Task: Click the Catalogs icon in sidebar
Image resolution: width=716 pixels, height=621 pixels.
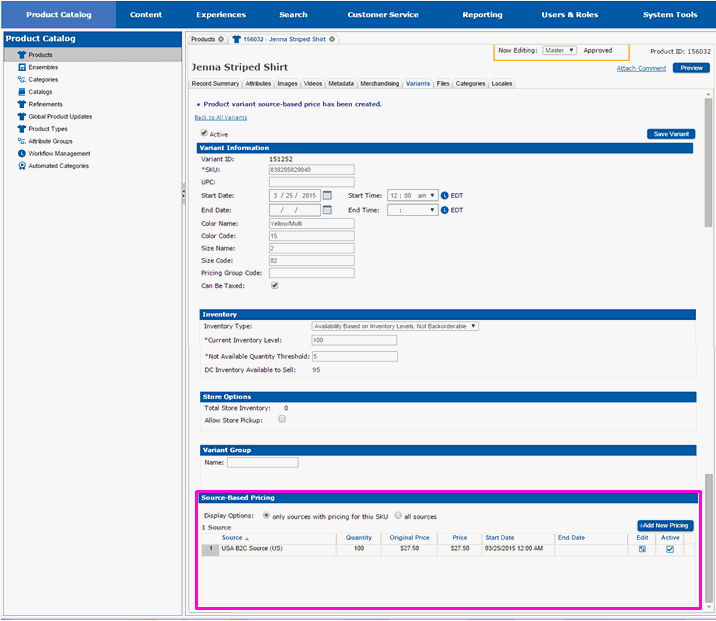Action: [x=21, y=92]
